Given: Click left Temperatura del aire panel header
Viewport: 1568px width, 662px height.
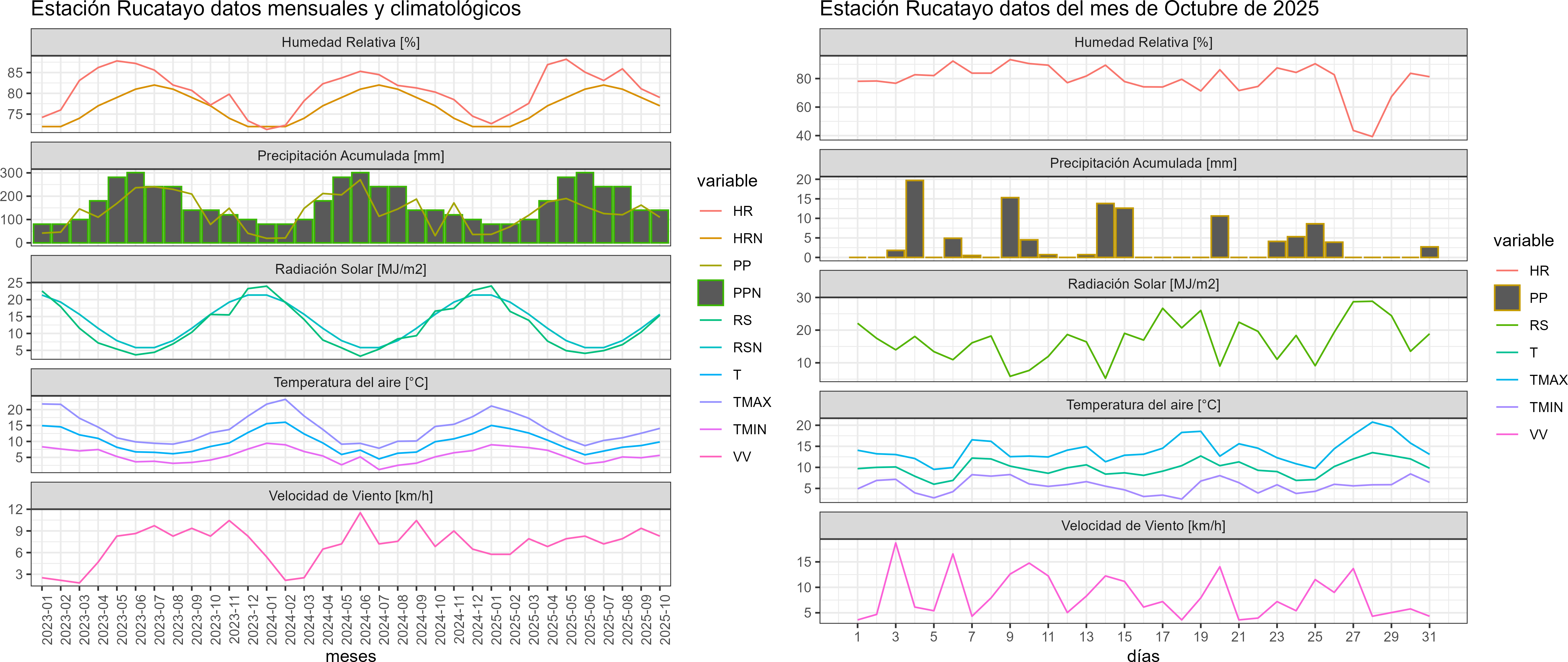Looking at the screenshot, I should pos(350,383).
